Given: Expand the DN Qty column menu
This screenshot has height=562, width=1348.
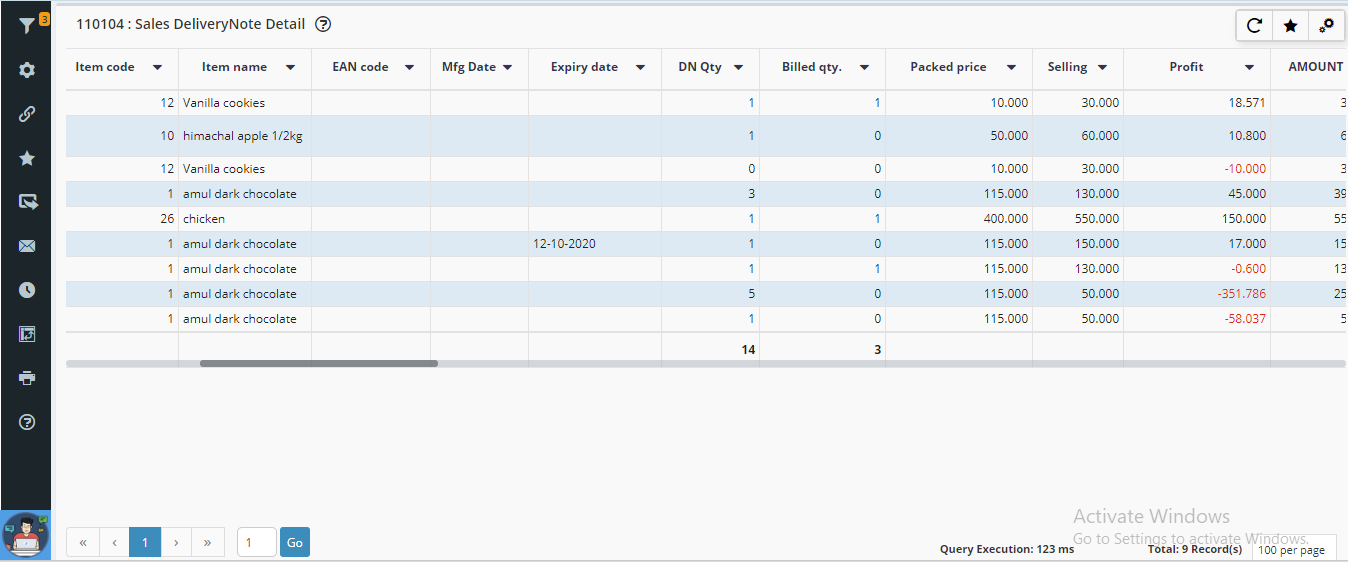Looking at the screenshot, I should [738, 68].
